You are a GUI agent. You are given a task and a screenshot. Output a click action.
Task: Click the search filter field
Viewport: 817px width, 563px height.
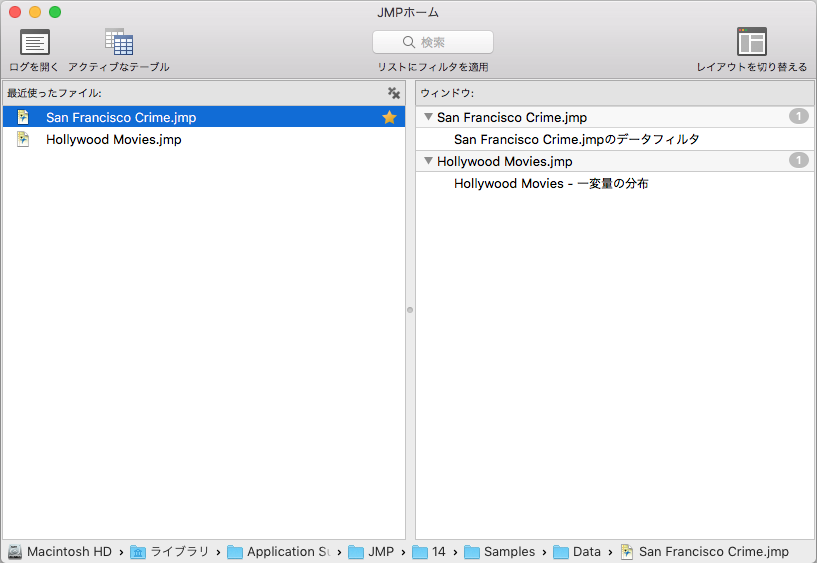pos(432,43)
